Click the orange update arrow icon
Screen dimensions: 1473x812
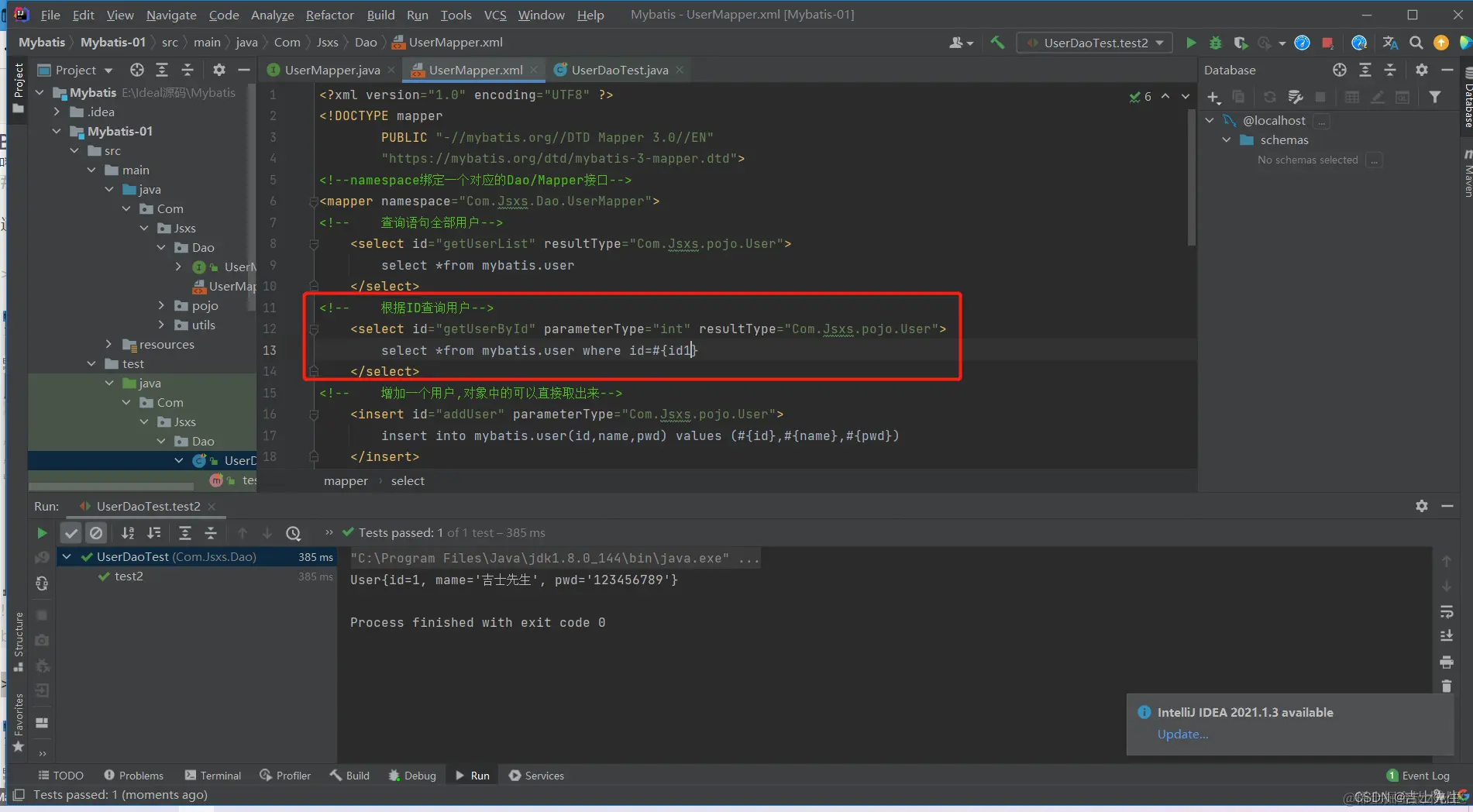tap(1440, 43)
